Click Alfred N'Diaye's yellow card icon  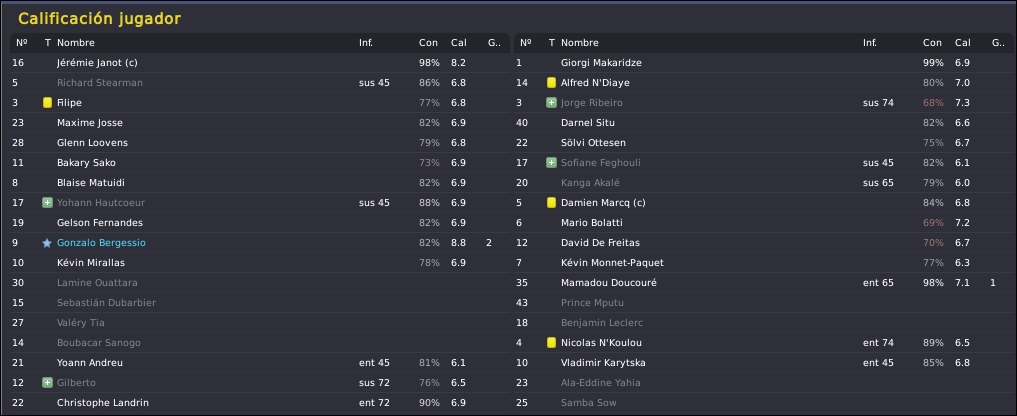tap(551, 82)
